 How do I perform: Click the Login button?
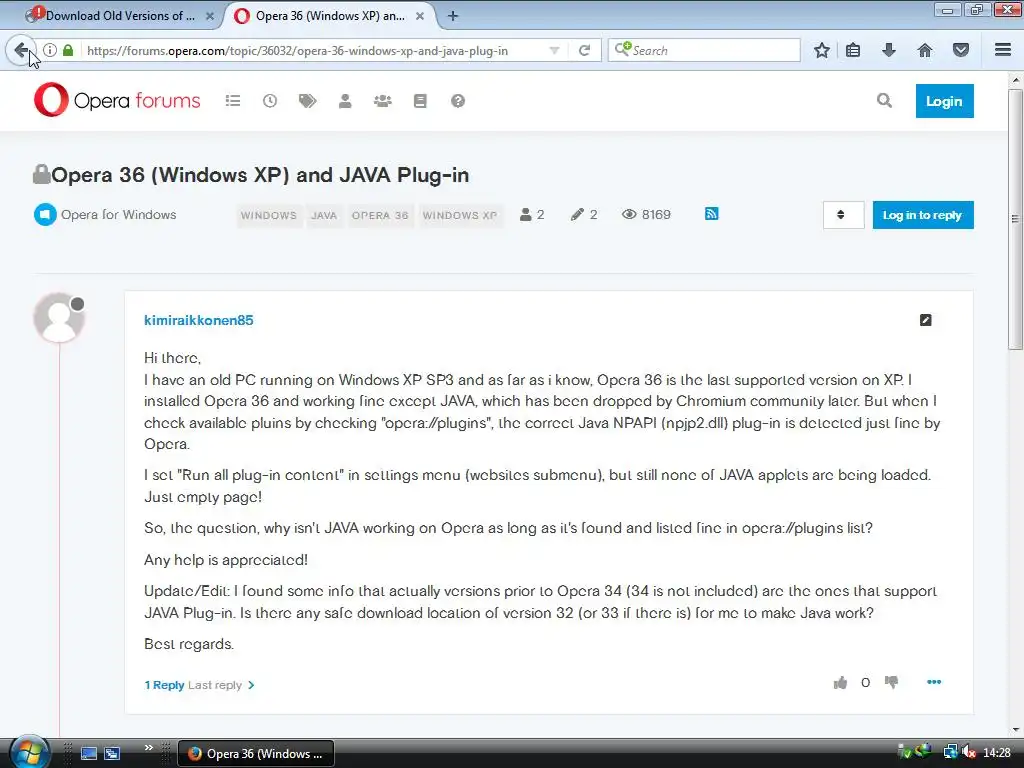tap(944, 101)
